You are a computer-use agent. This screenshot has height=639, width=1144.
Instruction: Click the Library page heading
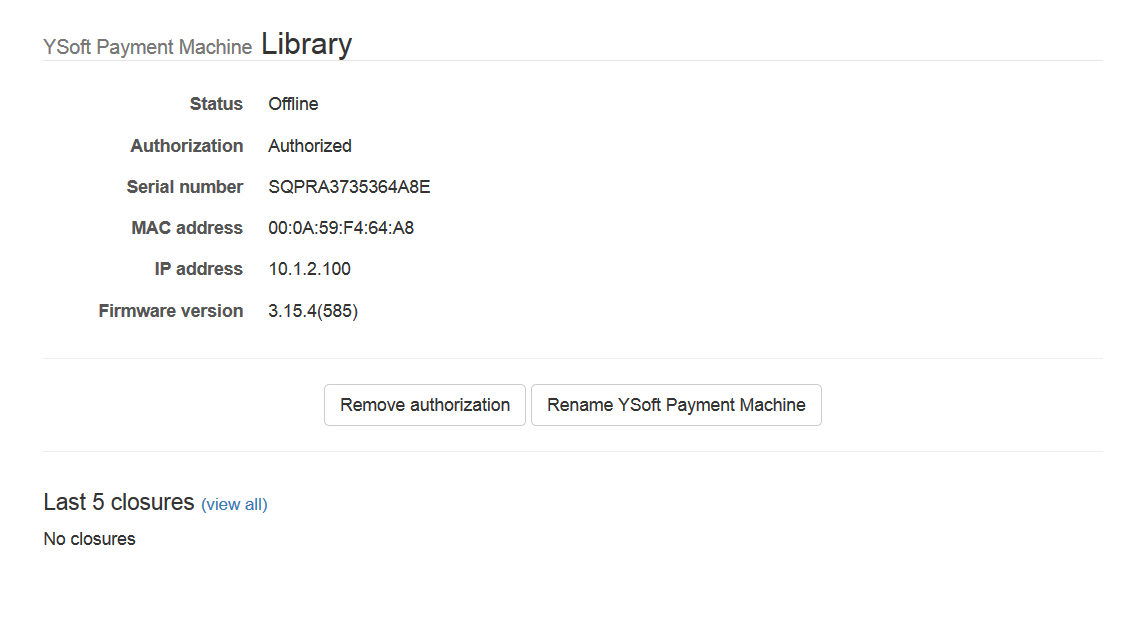tap(306, 44)
